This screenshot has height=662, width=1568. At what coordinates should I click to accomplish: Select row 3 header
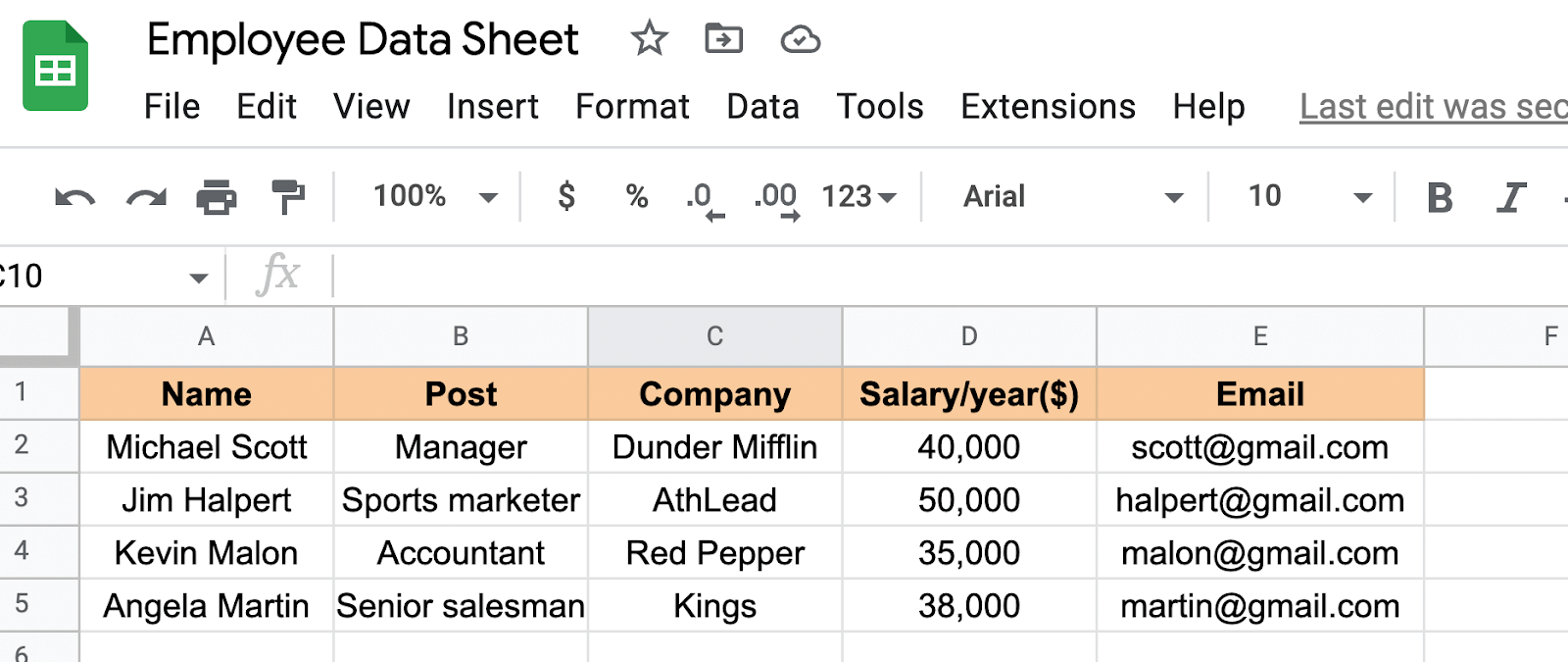(39, 499)
